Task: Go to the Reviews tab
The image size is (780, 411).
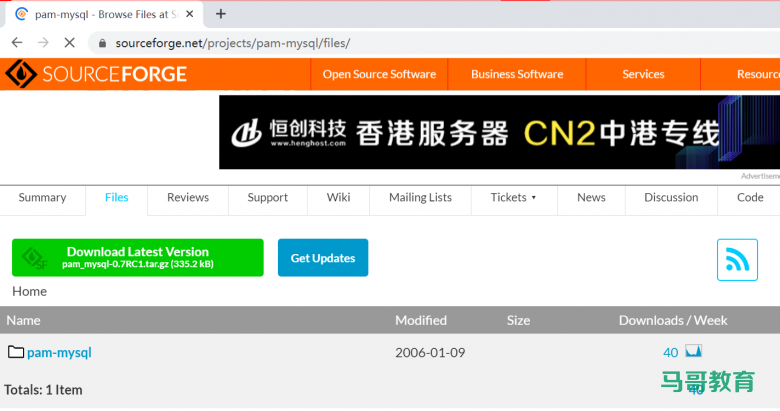Action: (x=188, y=198)
